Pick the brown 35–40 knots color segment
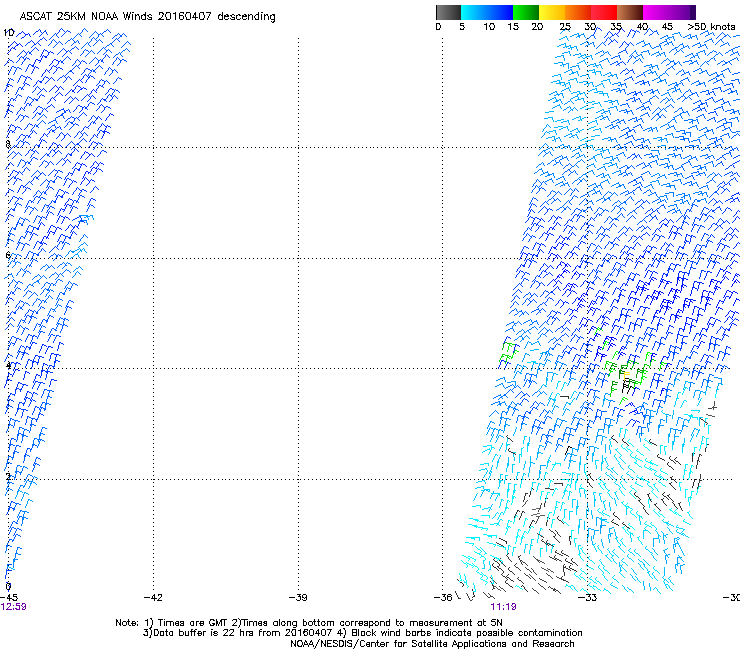 click(x=630, y=12)
